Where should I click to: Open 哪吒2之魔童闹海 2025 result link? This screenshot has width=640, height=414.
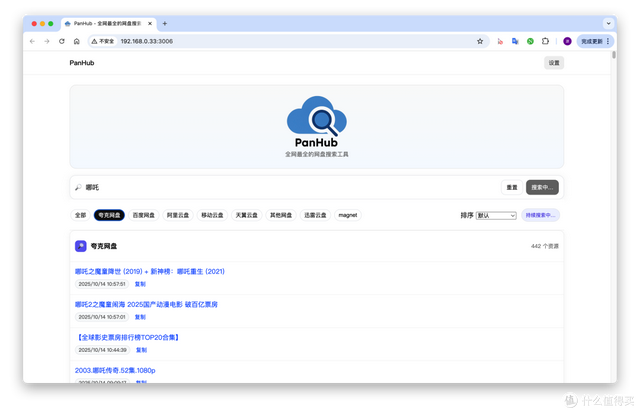click(146, 305)
